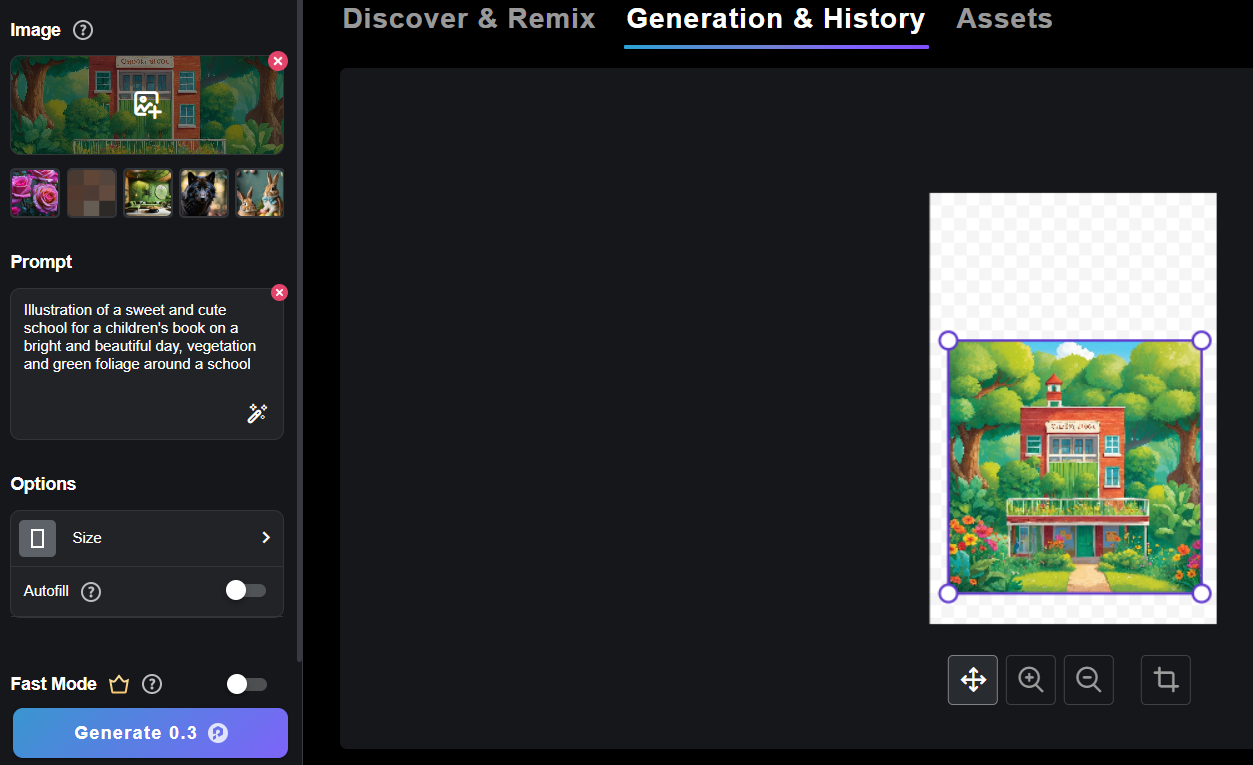1253x765 pixels.
Task: Click the top-left resize handle of image
Action: tap(948, 340)
